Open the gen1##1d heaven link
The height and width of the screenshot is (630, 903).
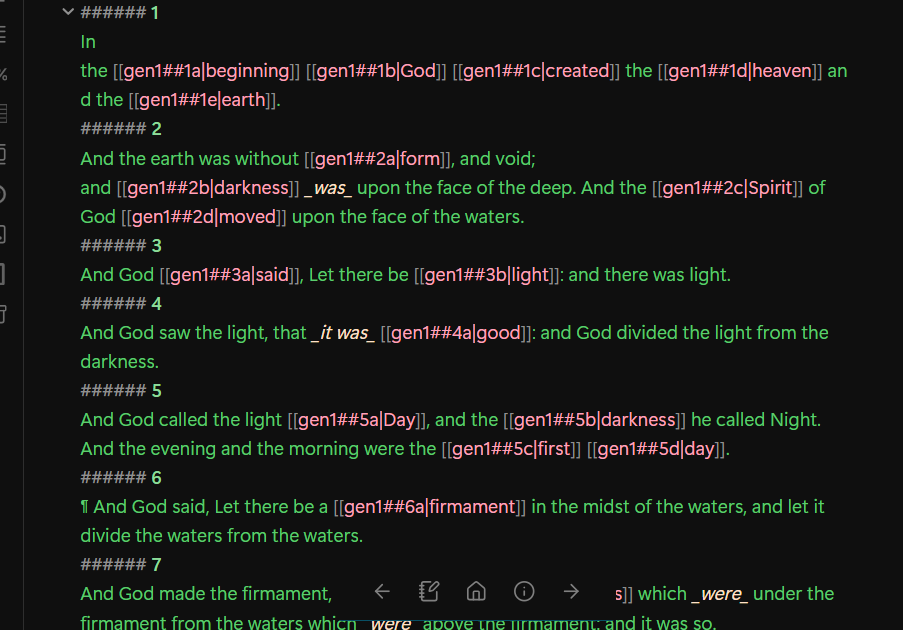(740, 71)
